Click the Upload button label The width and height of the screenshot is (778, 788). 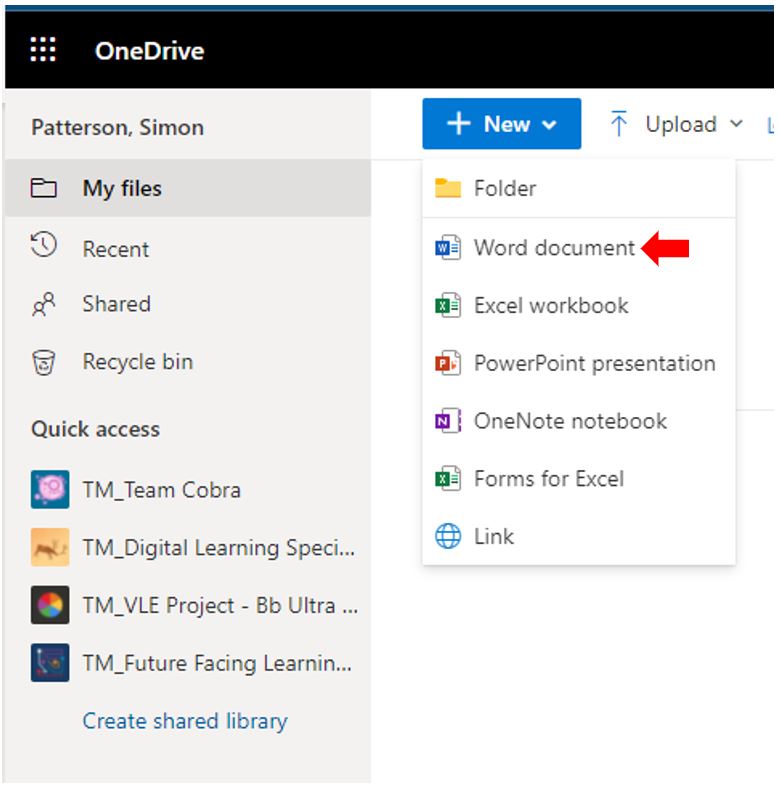pyautogui.click(x=681, y=124)
